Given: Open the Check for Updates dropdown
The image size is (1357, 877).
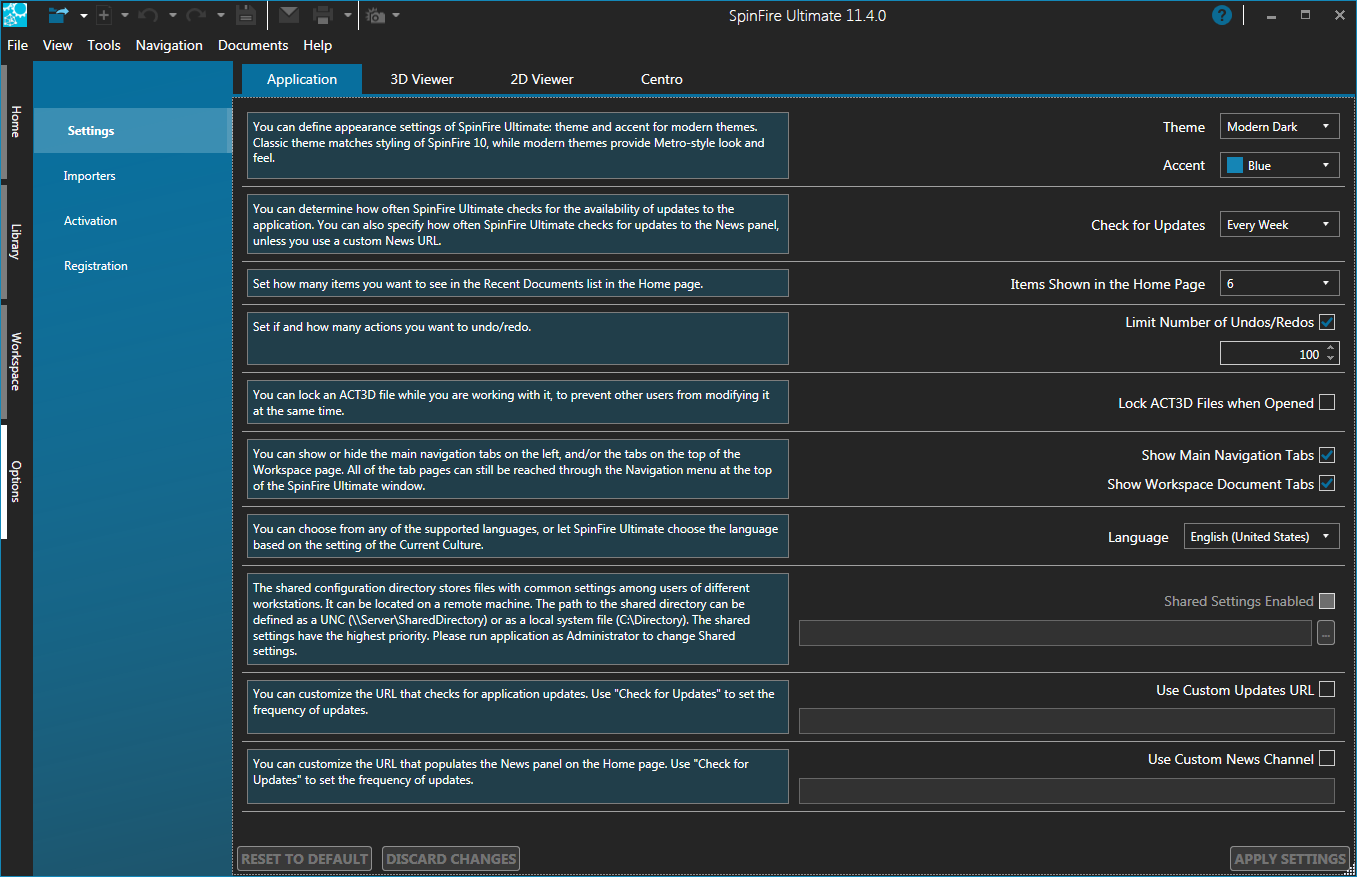Looking at the screenshot, I should pyautogui.click(x=1279, y=224).
